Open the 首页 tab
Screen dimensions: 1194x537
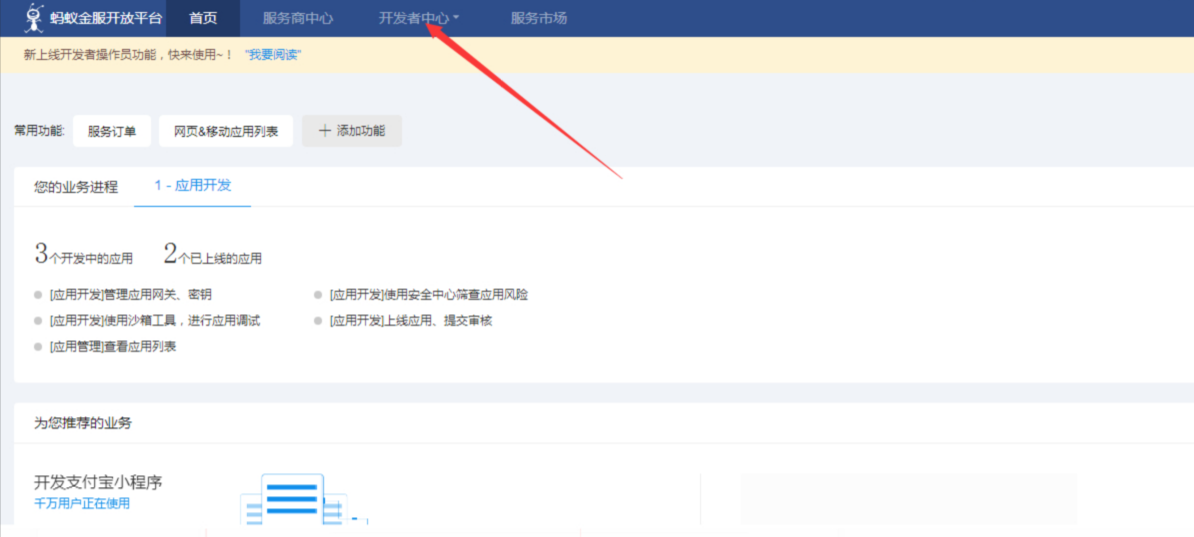click(x=203, y=18)
